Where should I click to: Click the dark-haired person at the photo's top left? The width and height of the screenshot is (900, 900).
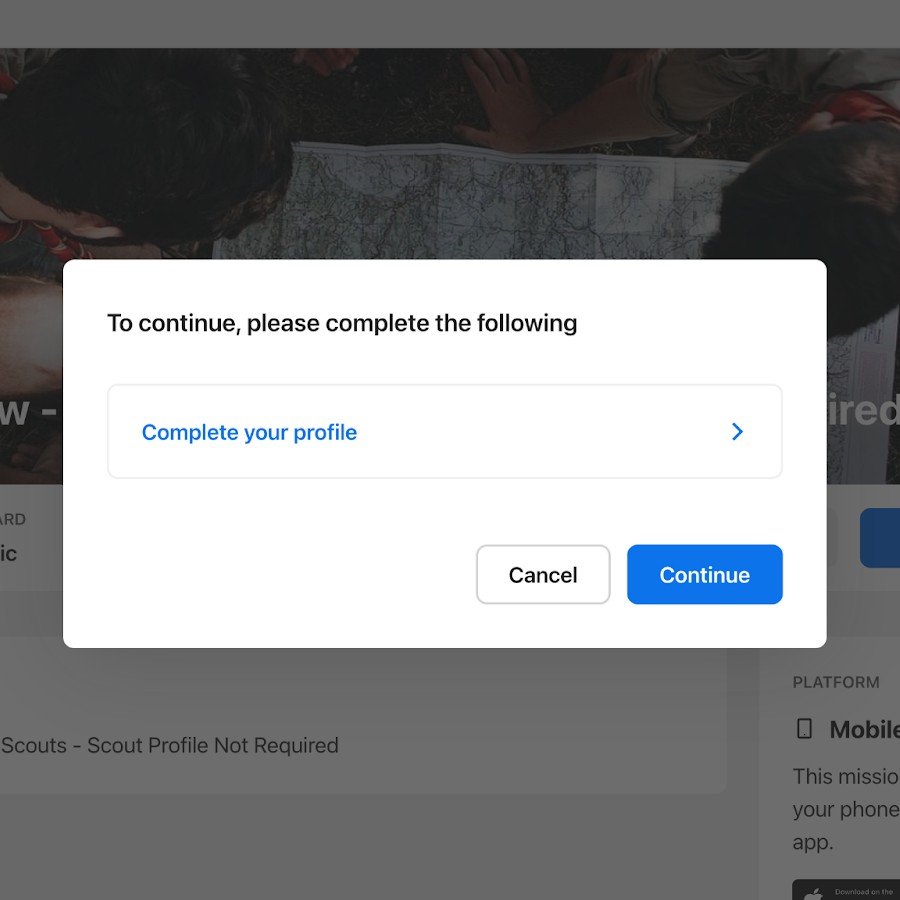pyautogui.click(x=143, y=143)
